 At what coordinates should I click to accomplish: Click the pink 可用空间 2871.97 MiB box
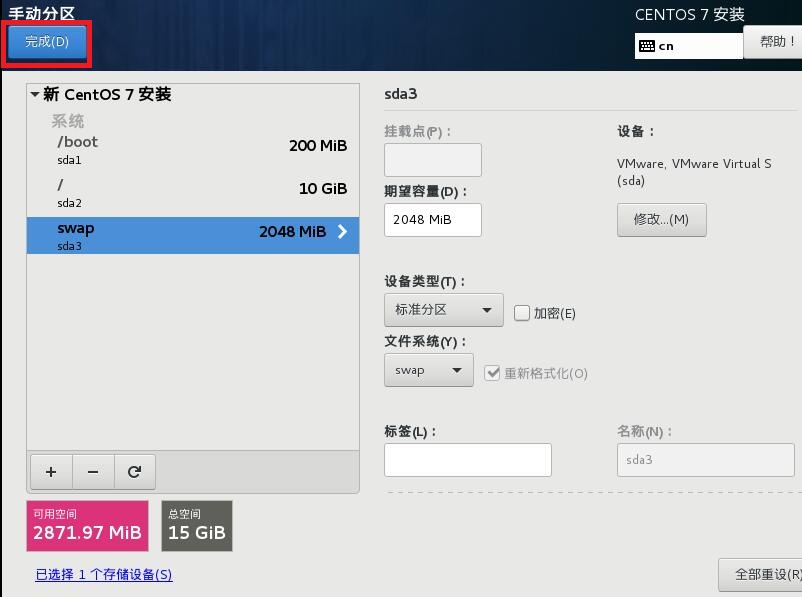point(87,526)
